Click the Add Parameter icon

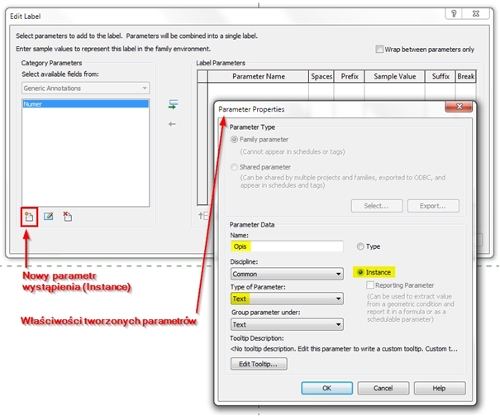pyautogui.click(x=29, y=217)
